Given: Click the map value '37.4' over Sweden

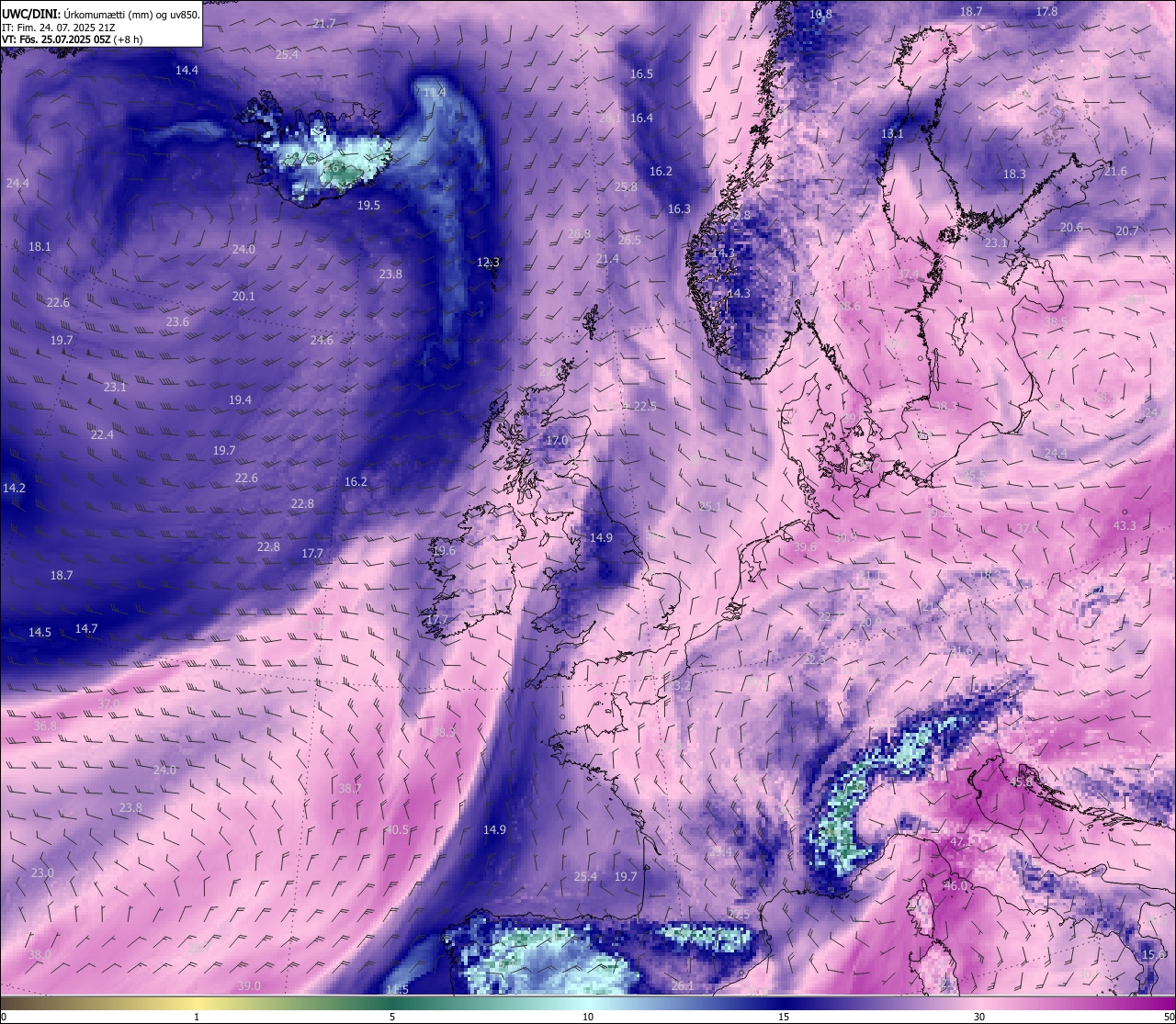Looking at the screenshot, I should (x=909, y=276).
